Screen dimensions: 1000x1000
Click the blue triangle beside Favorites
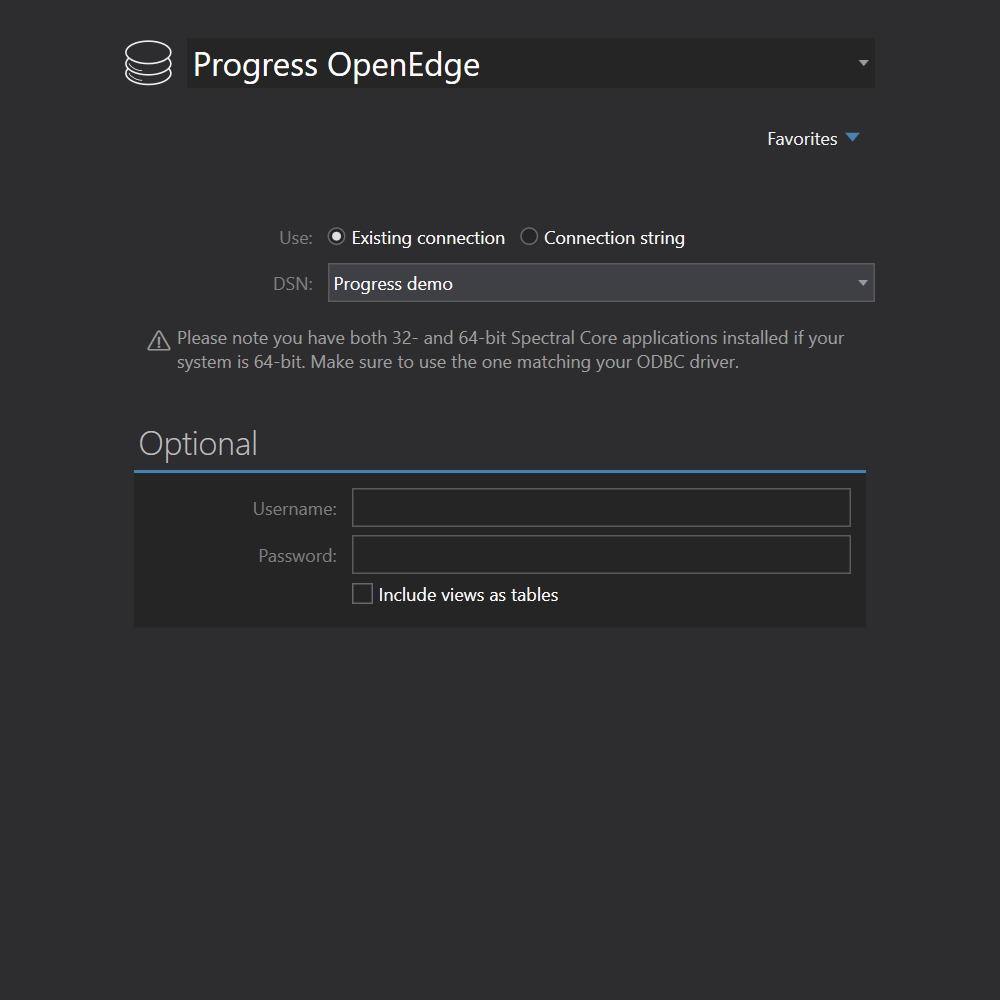852,138
